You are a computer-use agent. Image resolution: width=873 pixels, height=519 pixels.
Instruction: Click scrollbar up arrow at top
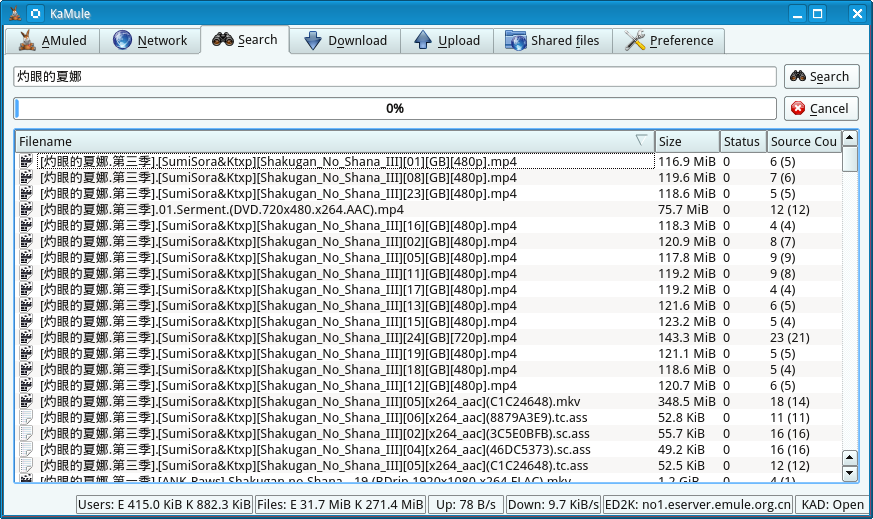(850, 138)
